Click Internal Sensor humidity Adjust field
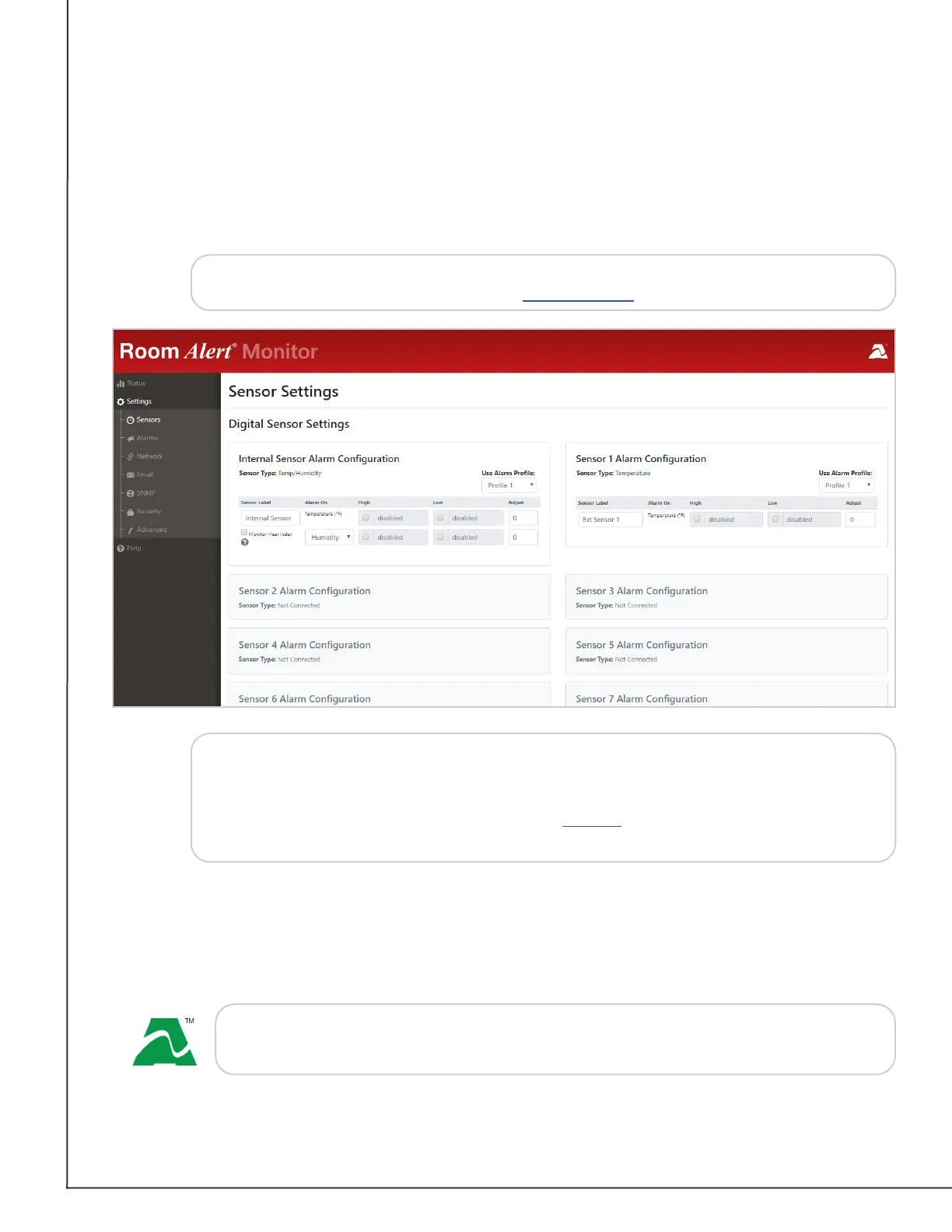Screen dimensions: 952x1232 523,537
